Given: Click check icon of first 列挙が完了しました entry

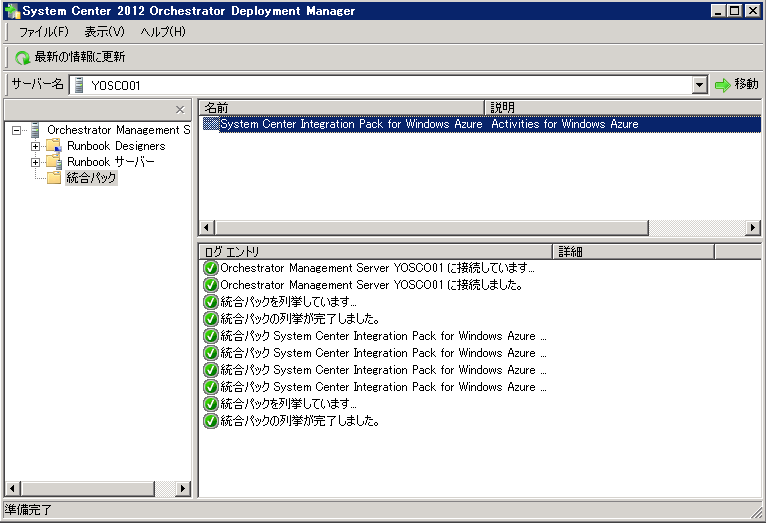Looking at the screenshot, I should (211, 319).
